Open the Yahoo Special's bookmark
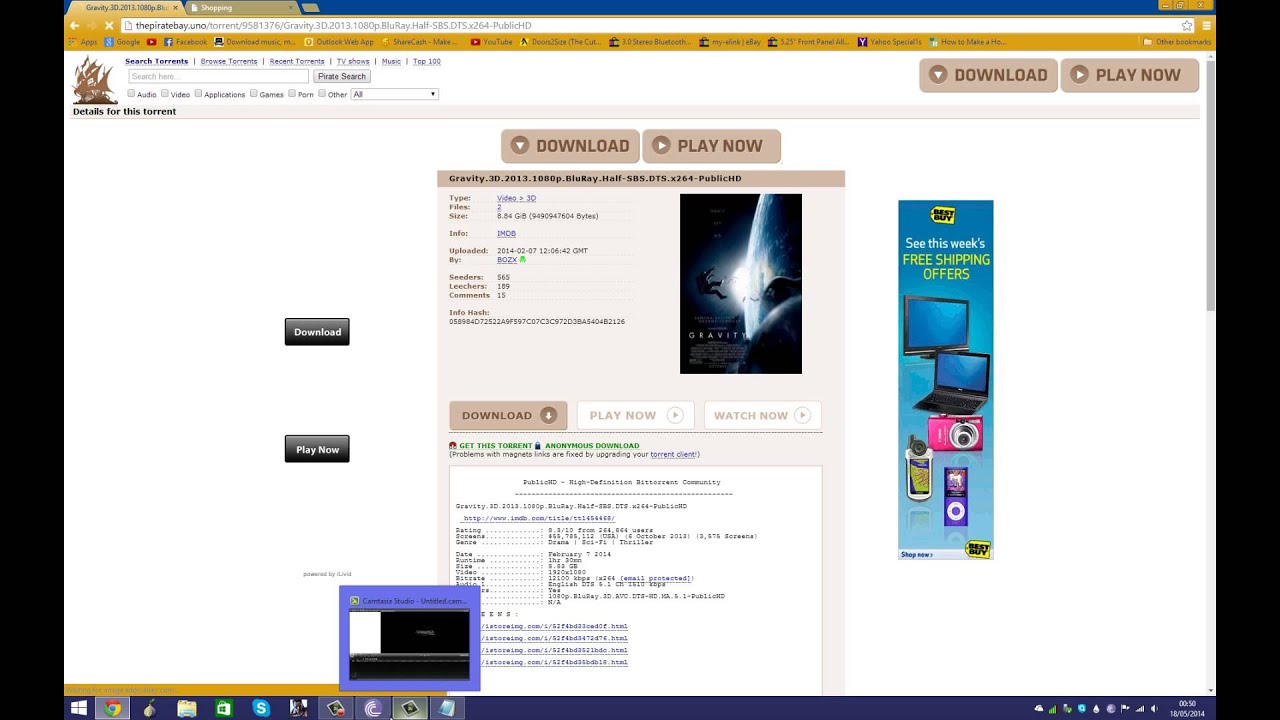 (890, 42)
